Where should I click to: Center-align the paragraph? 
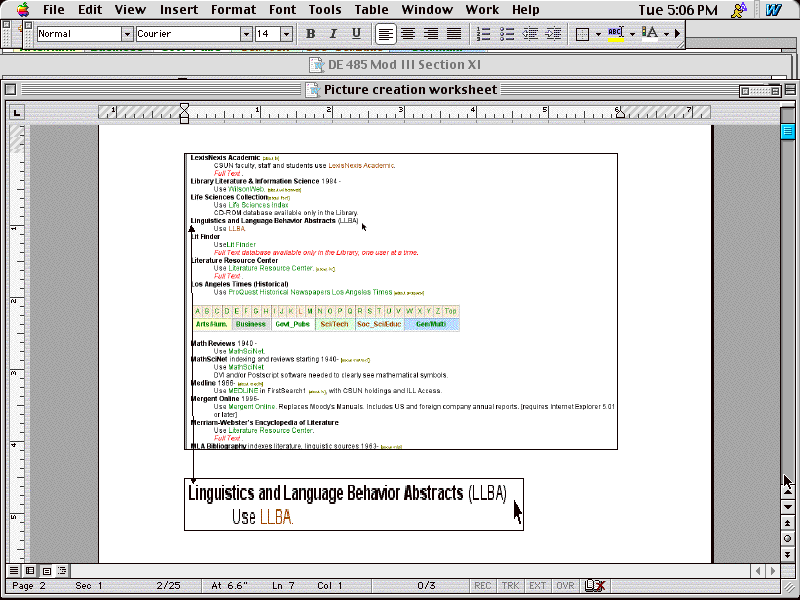point(408,34)
